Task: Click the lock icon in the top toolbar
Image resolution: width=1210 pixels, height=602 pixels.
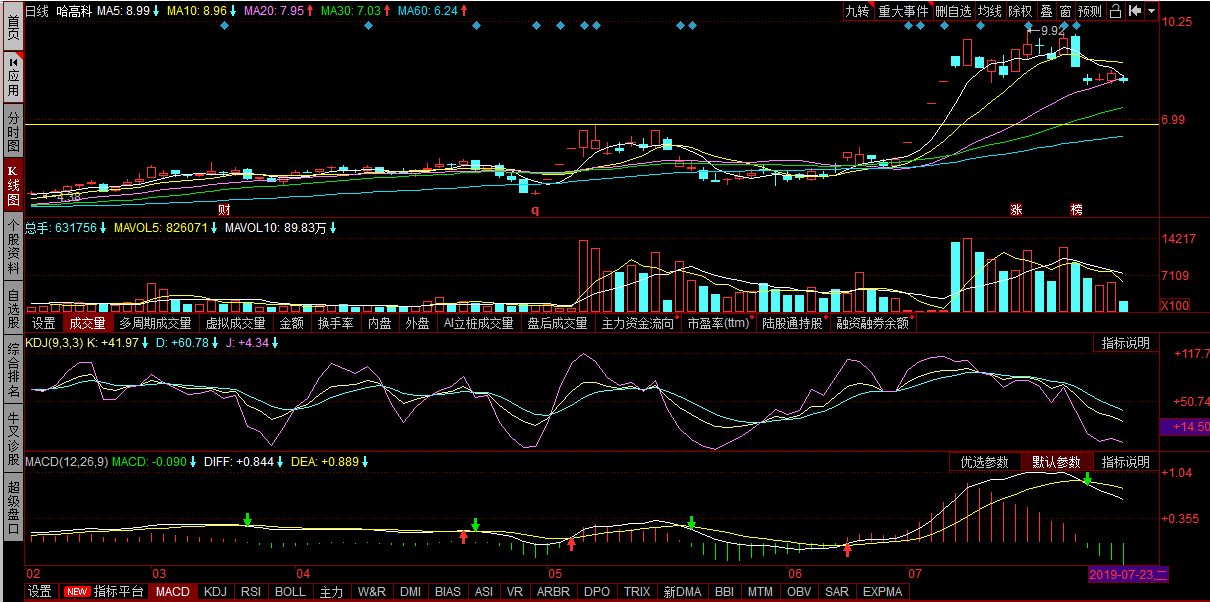Action: [x=1115, y=11]
